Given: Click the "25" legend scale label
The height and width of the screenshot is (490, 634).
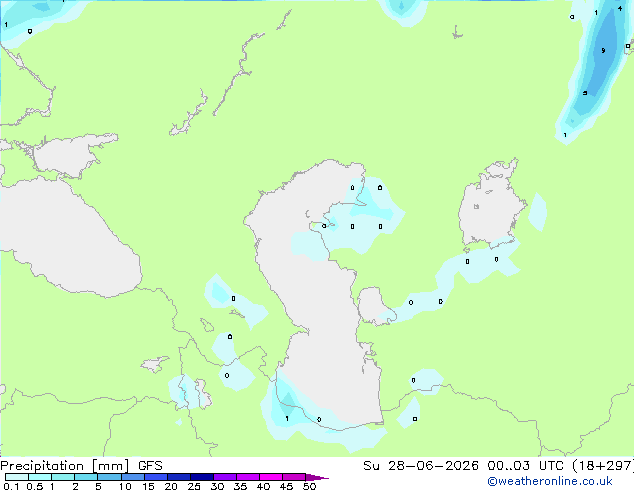Looking at the screenshot, I should (x=194, y=486).
